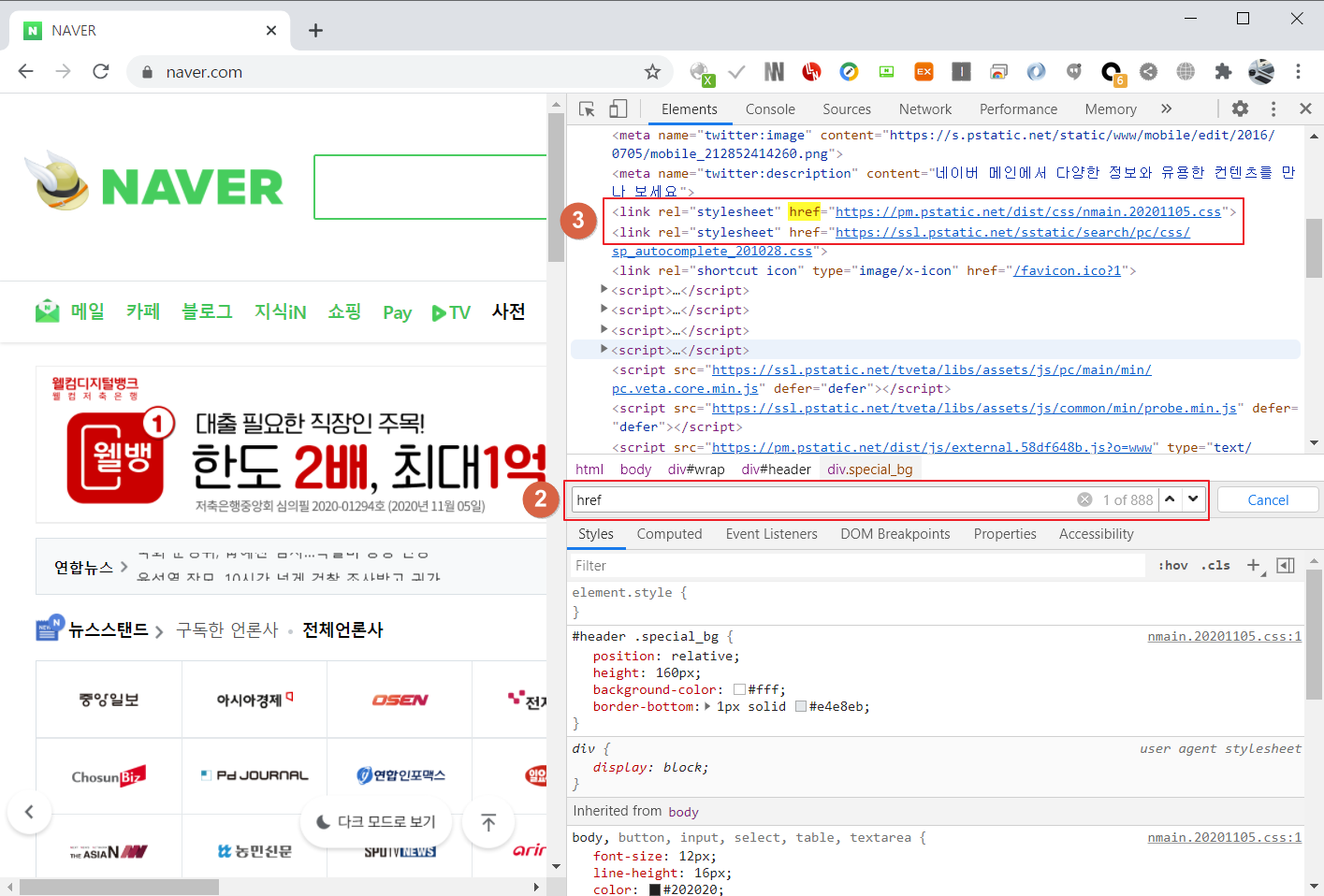The width and height of the screenshot is (1324, 896).
Task: Open the Sources tab
Action: coord(847,109)
